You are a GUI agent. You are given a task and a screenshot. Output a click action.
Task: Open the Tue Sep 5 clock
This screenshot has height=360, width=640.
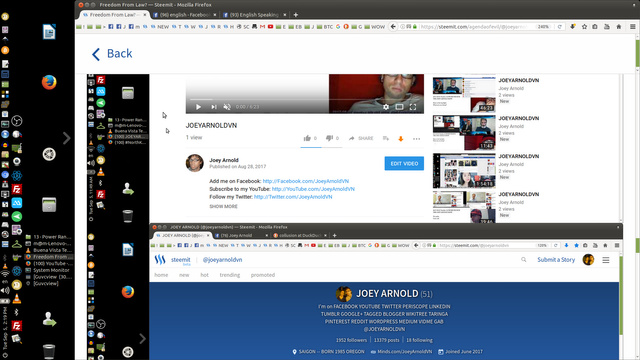pos(5,327)
